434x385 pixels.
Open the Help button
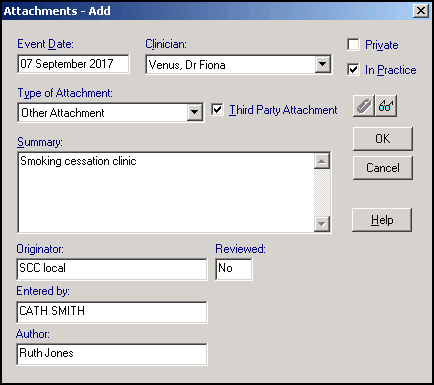click(382, 220)
